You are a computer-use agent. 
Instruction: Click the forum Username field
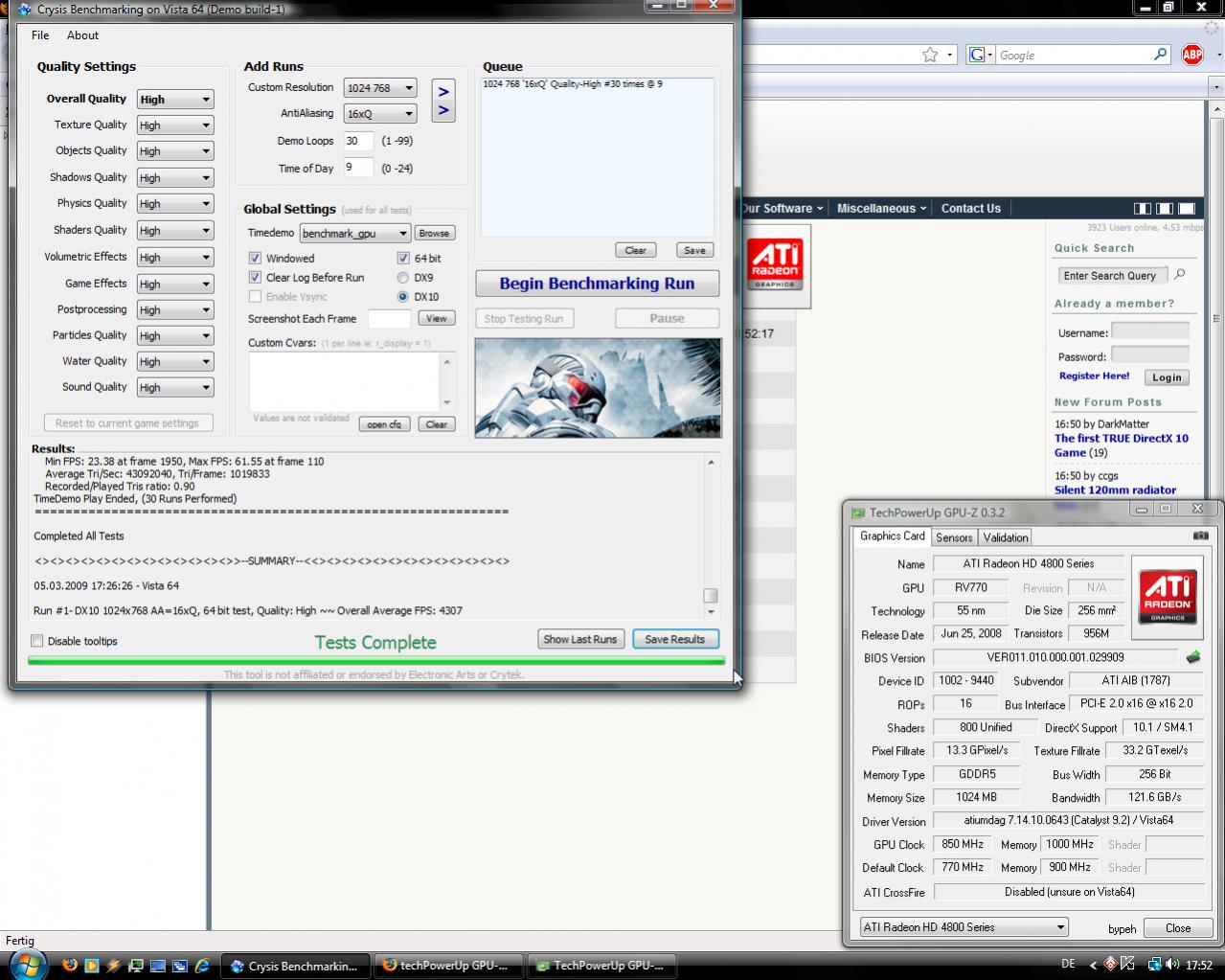(x=1149, y=331)
